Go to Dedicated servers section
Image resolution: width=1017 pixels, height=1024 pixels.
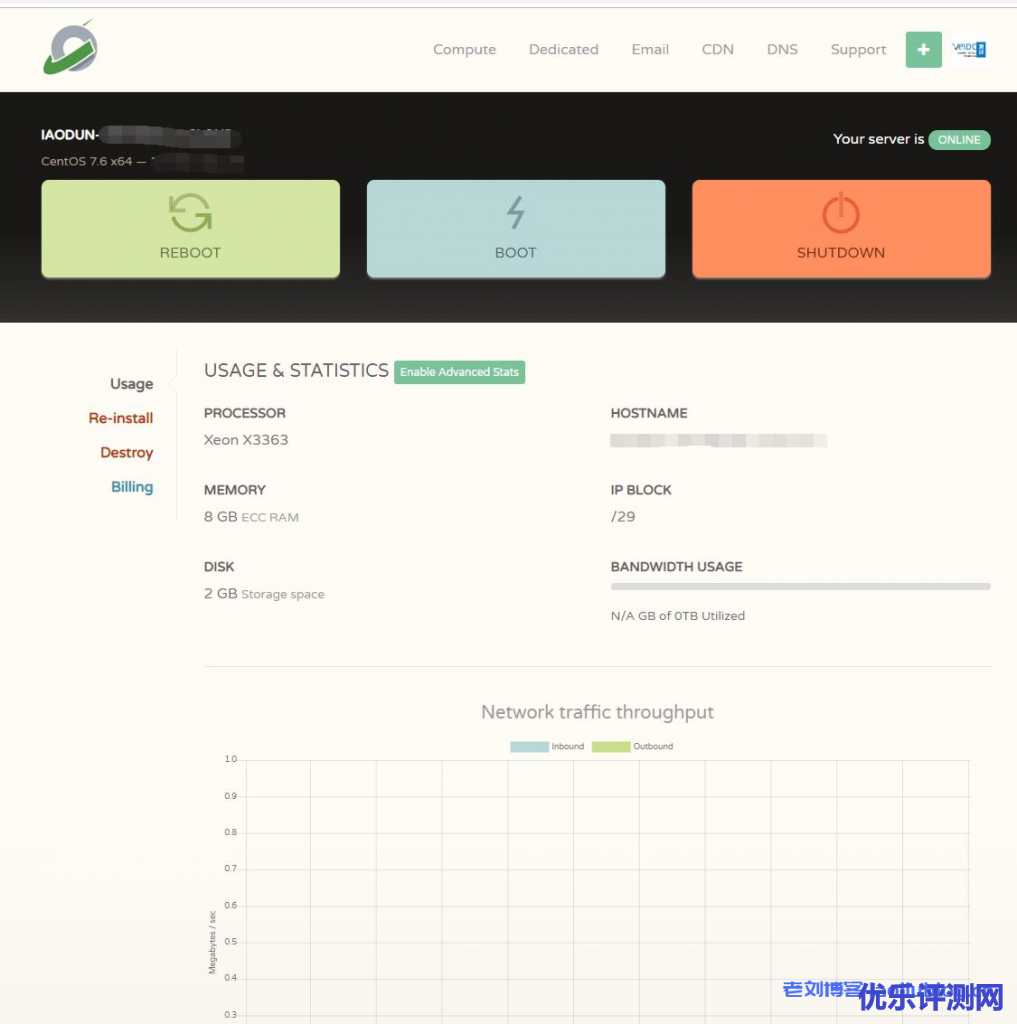click(563, 49)
